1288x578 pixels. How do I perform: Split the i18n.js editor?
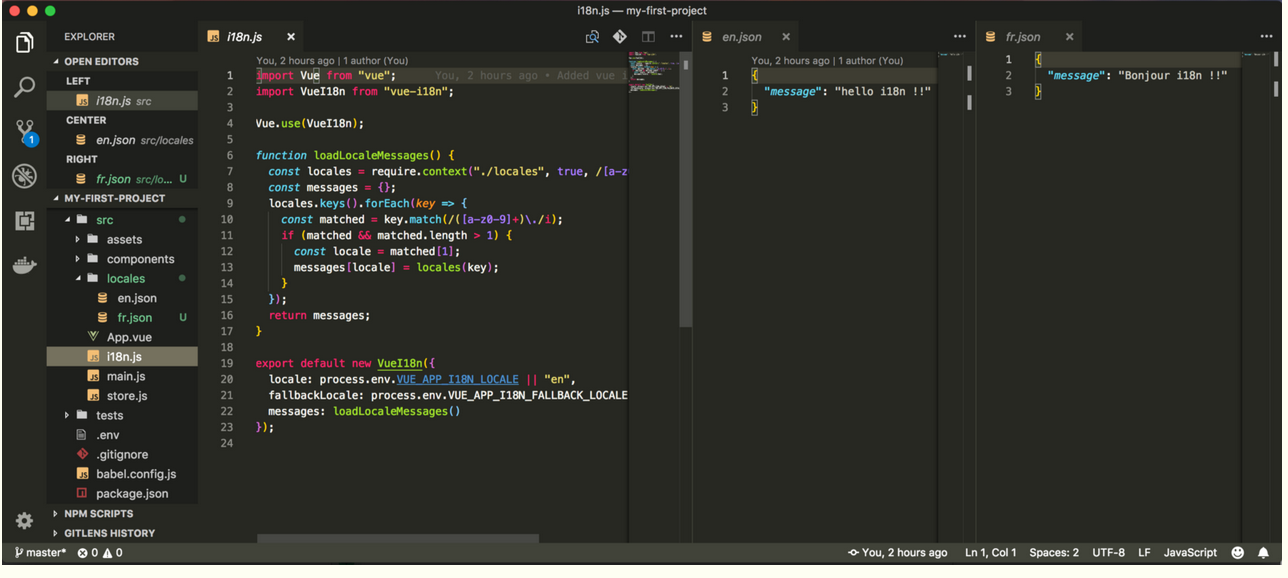coord(648,37)
